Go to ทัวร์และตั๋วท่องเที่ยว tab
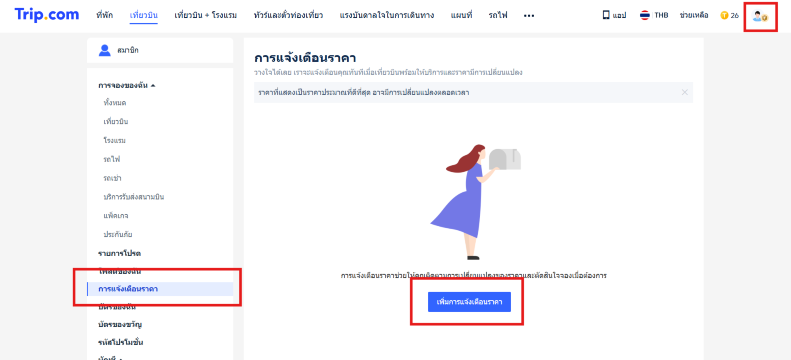 289,15
